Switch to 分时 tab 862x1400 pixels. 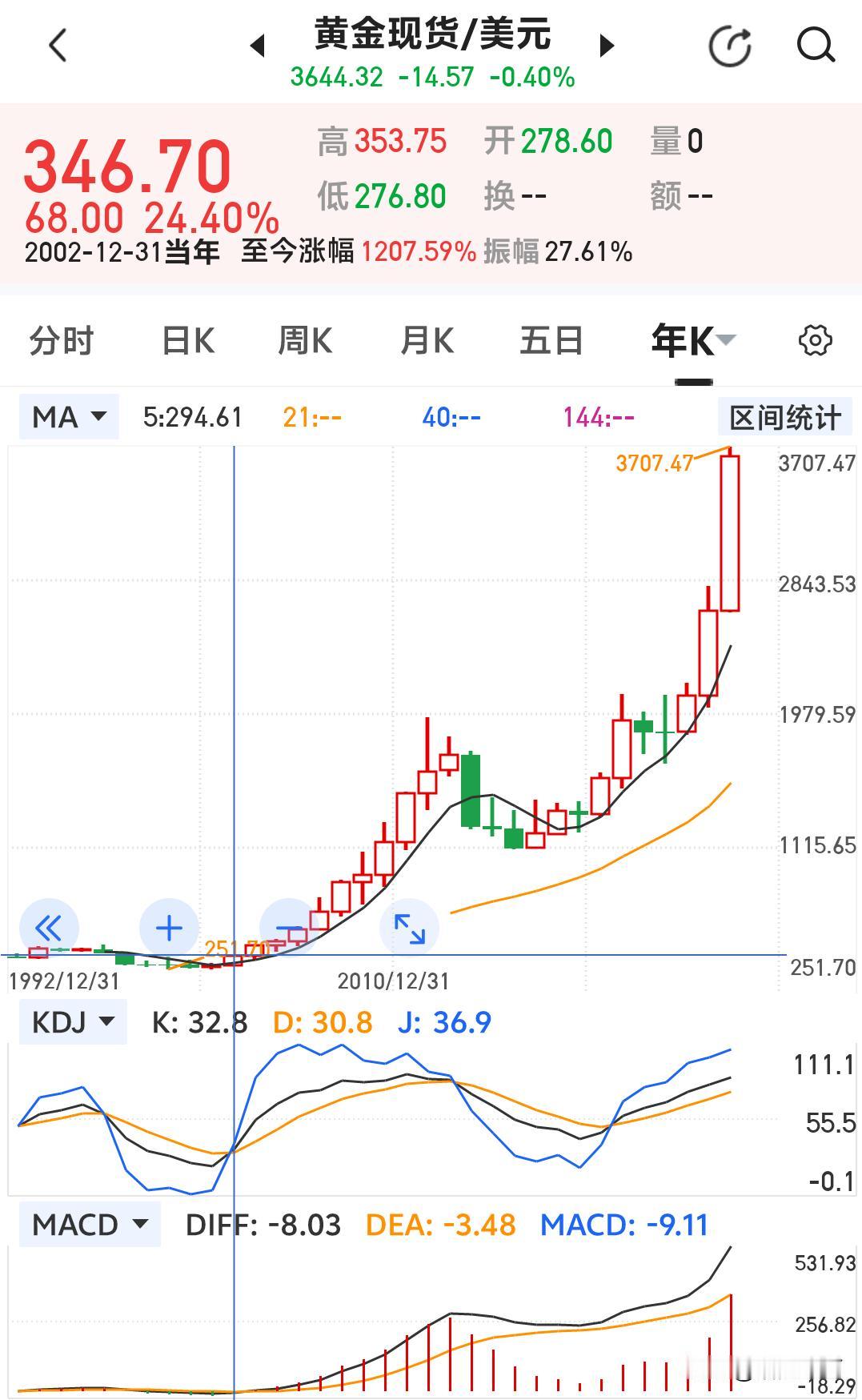point(61,341)
